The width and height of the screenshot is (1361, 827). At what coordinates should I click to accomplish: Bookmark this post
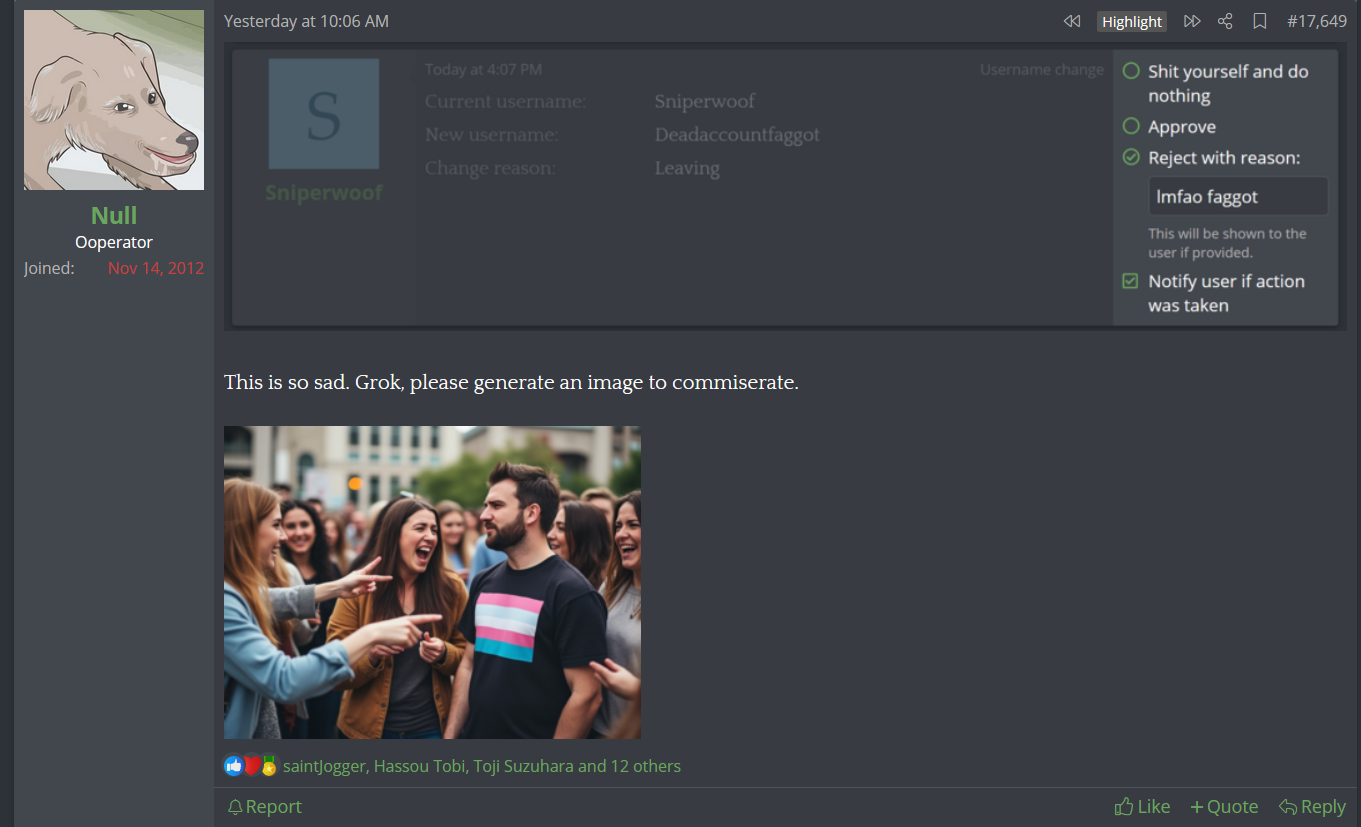[1260, 21]
